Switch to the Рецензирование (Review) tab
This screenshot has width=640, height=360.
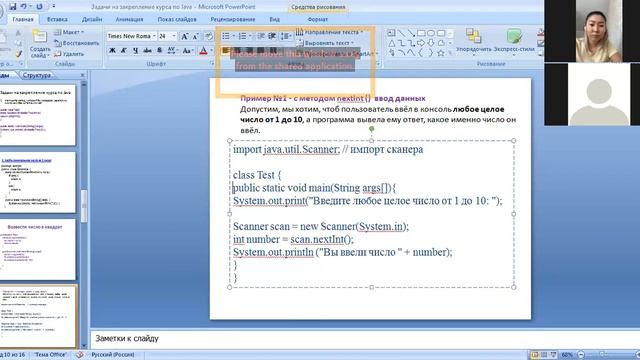click(233, 19)
